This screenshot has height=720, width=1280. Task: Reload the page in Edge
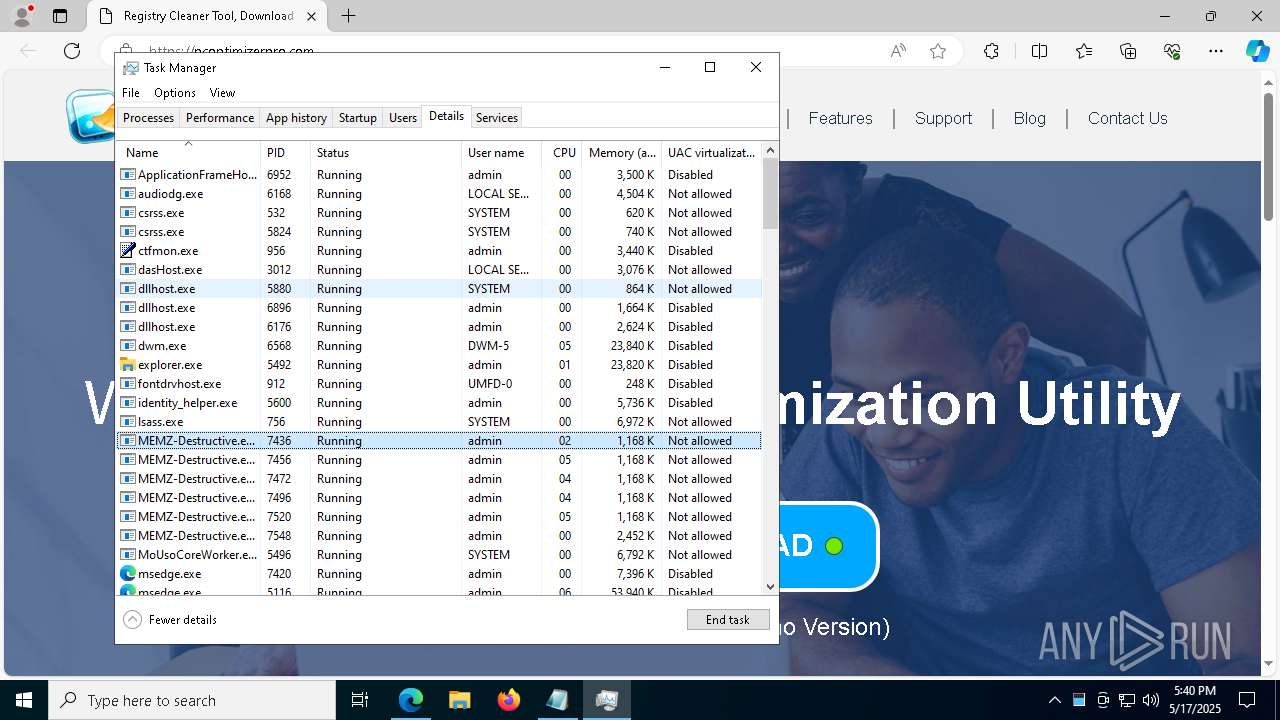pyautogui.click(x=72, y=51)
